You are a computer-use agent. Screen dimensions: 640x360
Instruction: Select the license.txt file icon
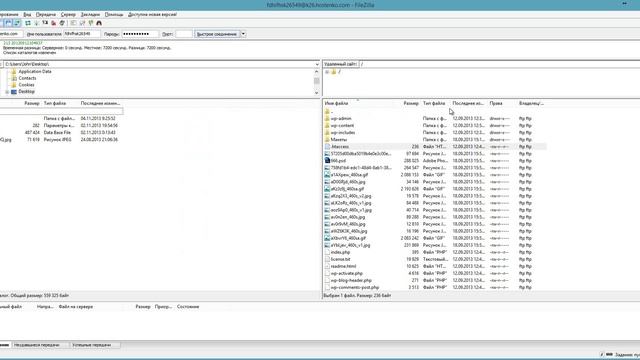[327, 259]
